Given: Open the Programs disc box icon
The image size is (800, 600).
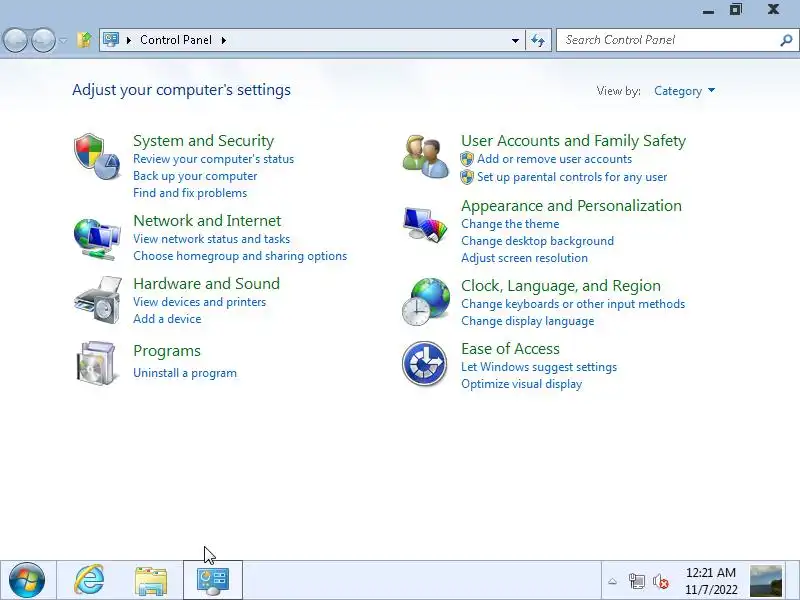Looking at the screenshot, I should (96, 363).
